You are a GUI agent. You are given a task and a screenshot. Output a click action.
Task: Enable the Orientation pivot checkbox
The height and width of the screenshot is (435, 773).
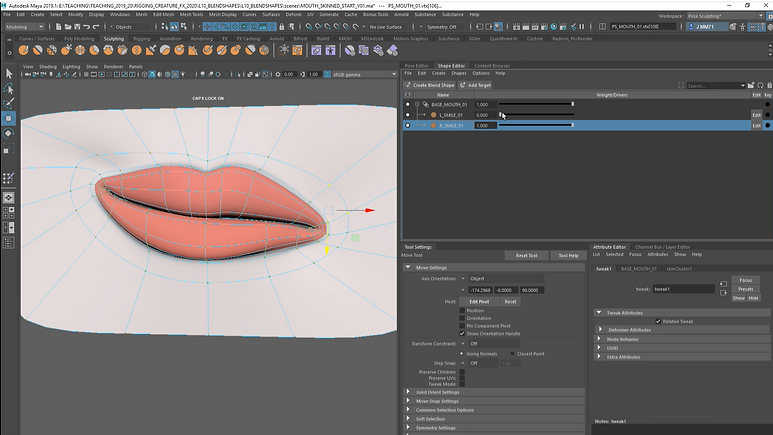pos(462,318)
